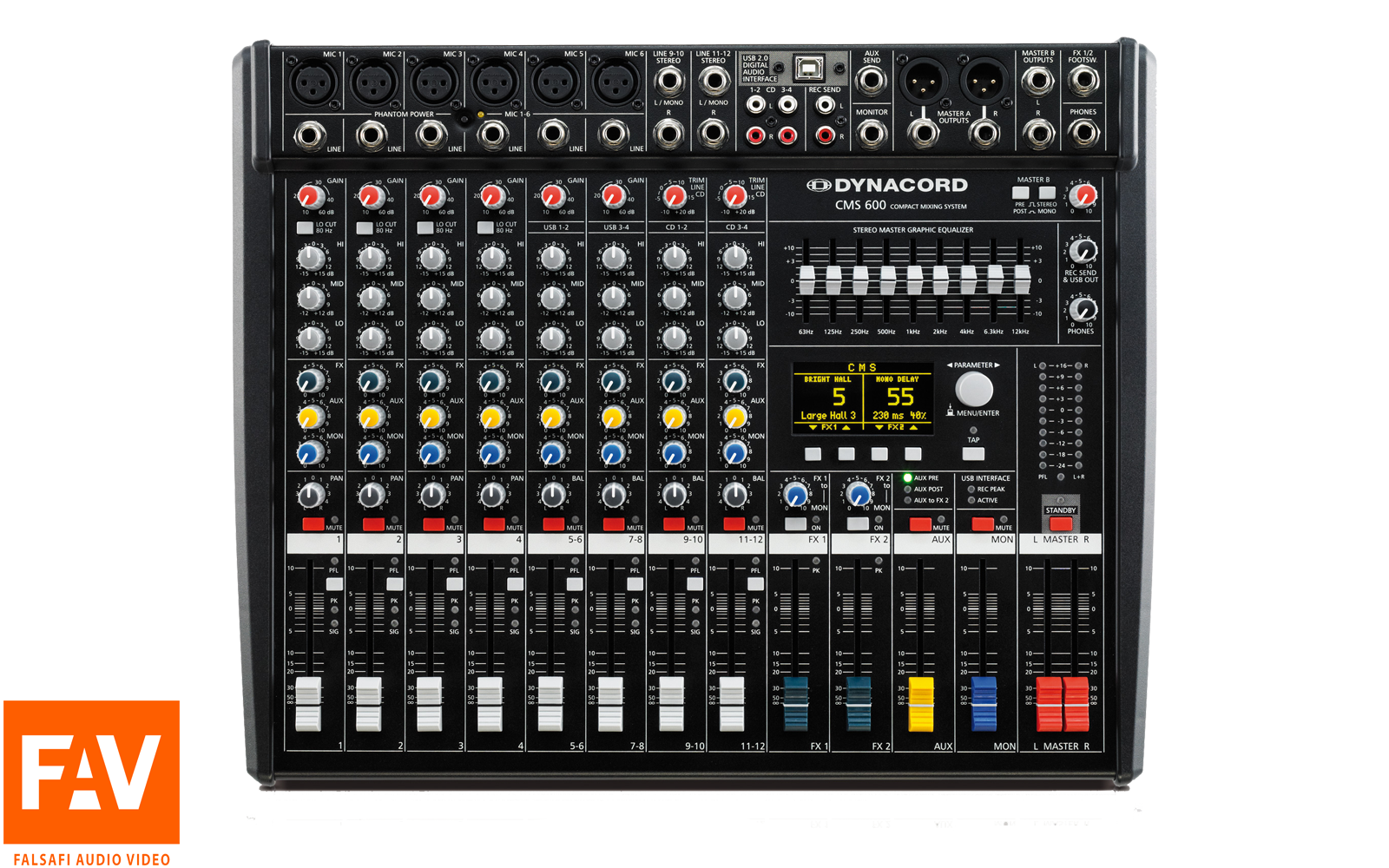Click channel 9-10 BAL knob

click(674, 495)
